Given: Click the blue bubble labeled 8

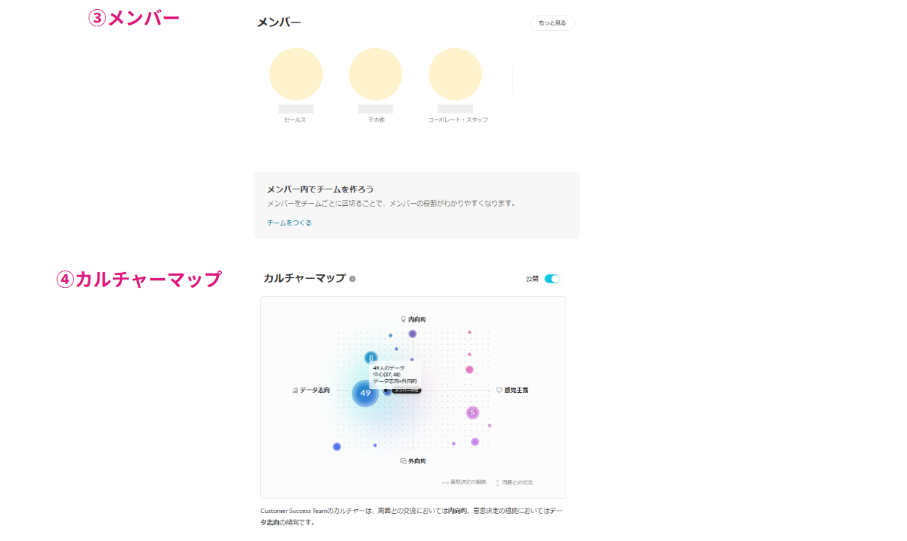Looking at the screenshot, I should click(x=371, y=357).
